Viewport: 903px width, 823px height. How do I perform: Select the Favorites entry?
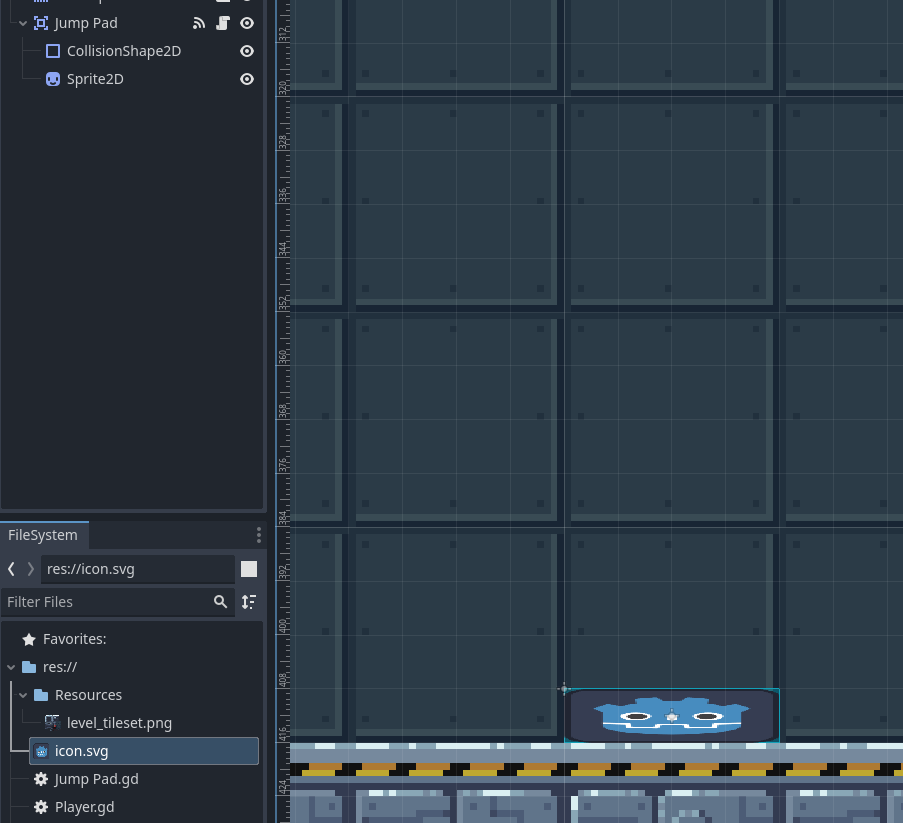[74, 639]
